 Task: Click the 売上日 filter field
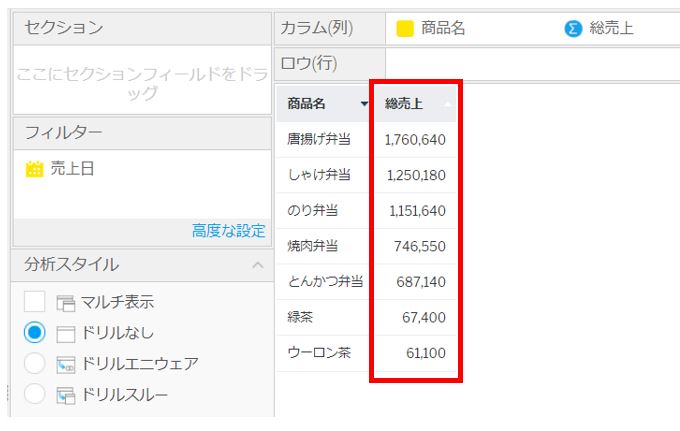point(73,169)
